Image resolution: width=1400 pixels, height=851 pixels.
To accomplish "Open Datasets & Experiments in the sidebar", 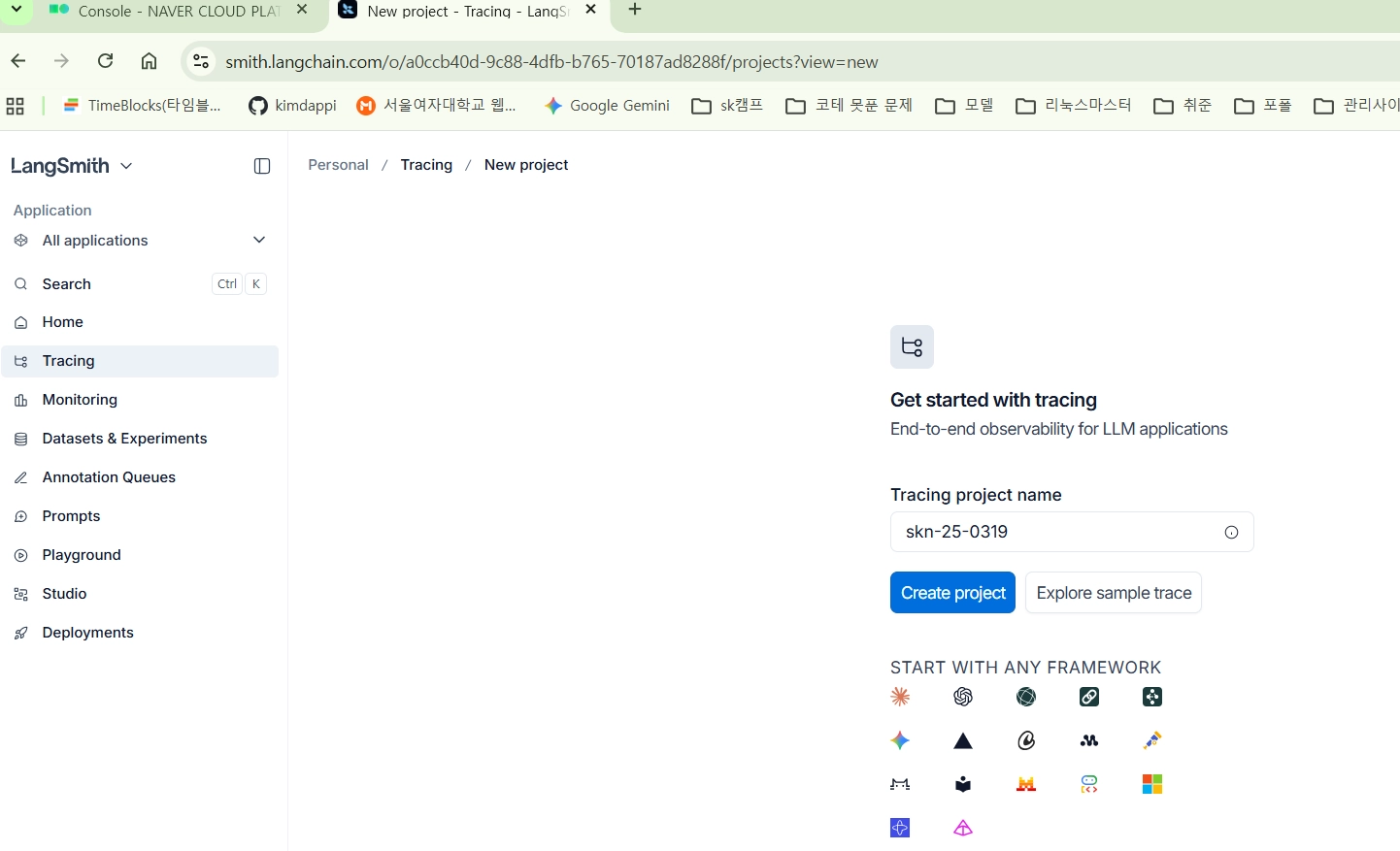I will pyautogui.click(x=140, y=439).
